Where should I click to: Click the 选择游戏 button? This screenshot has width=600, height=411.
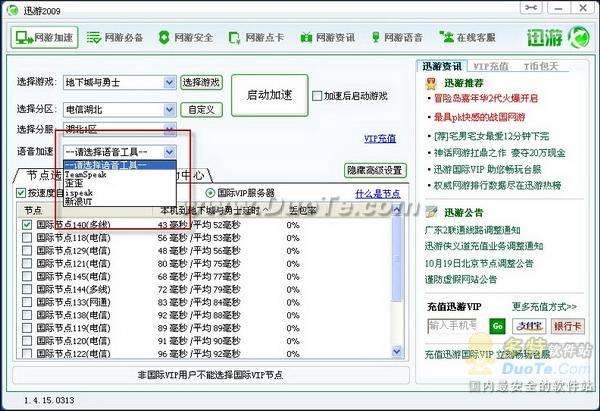pyautogui.click(x=201, y=82)
